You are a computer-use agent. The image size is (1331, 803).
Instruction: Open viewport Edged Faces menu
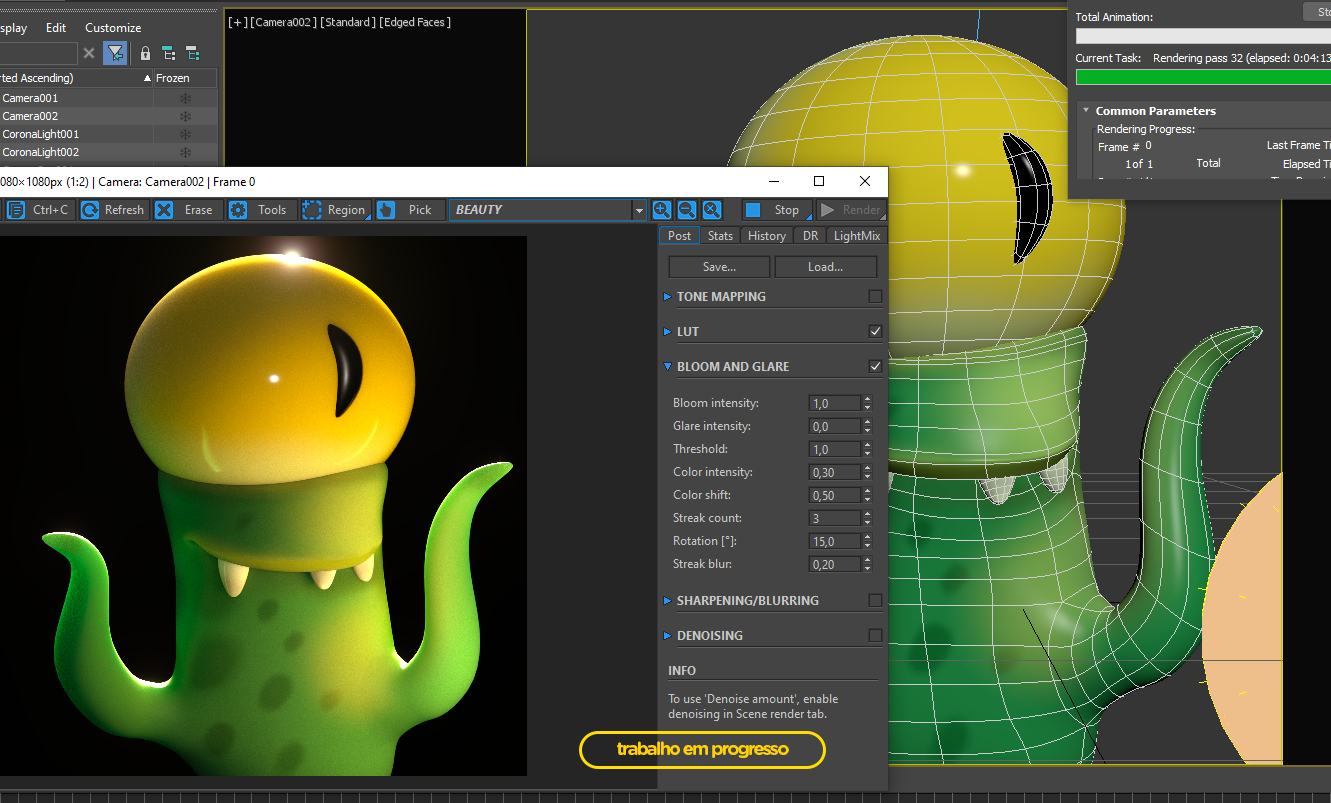pos(415,22)
